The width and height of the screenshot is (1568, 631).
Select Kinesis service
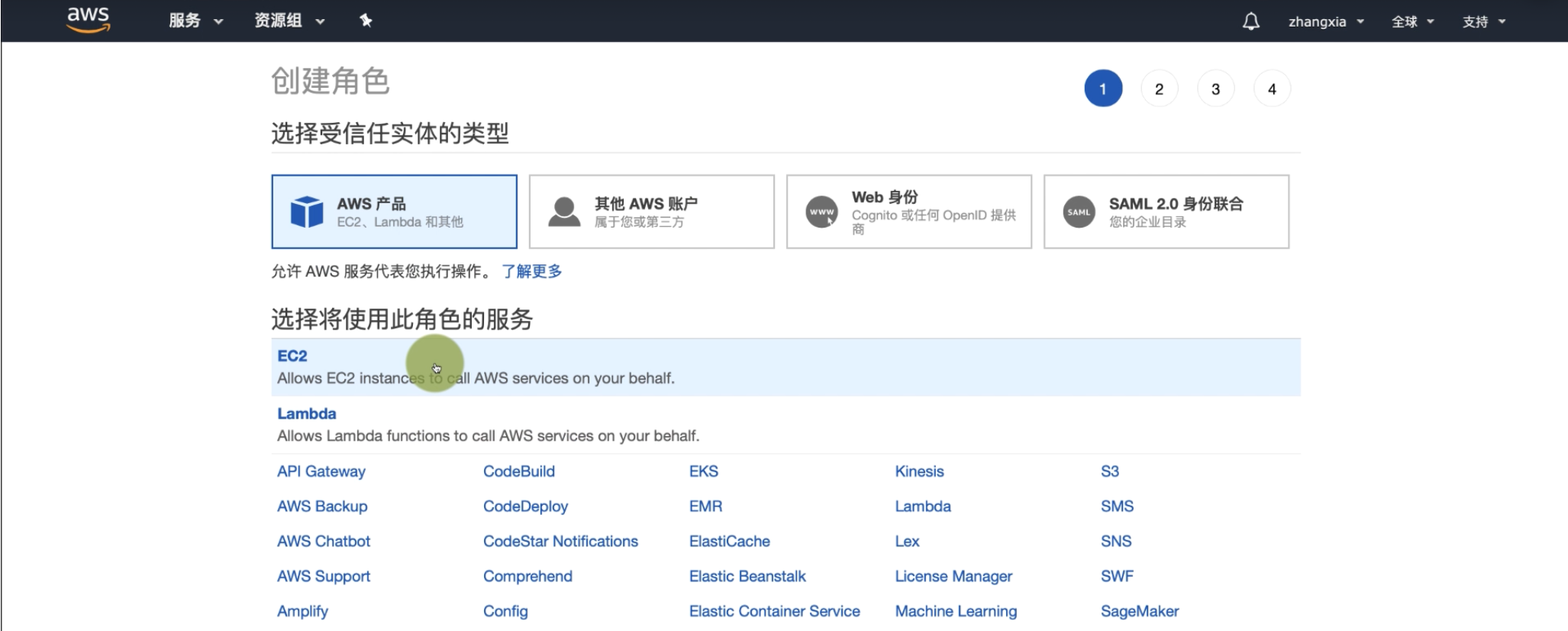click(919, 471)
